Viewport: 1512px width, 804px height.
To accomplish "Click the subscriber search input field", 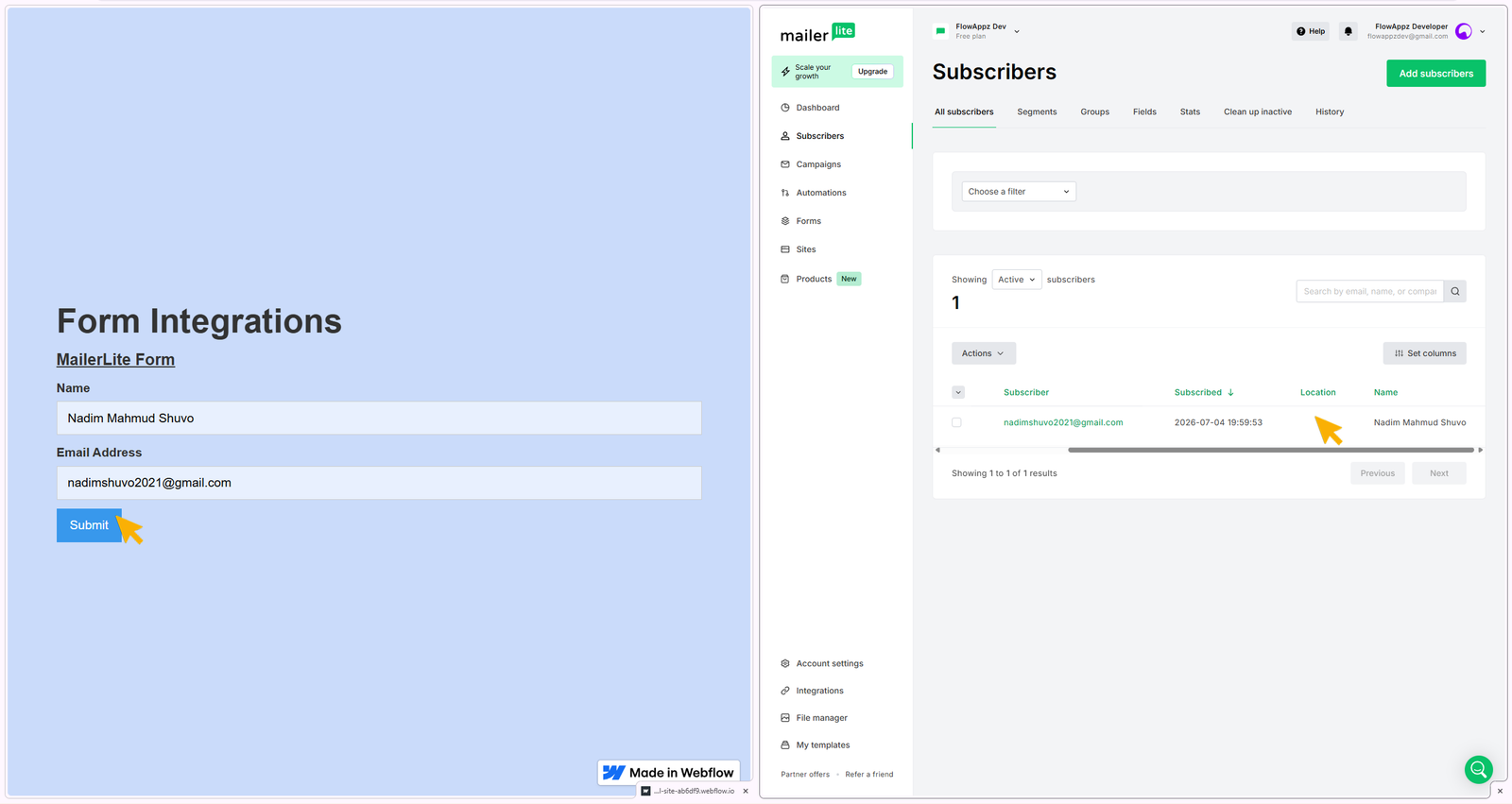I will pyautogui.click(x=1370, y=291).
